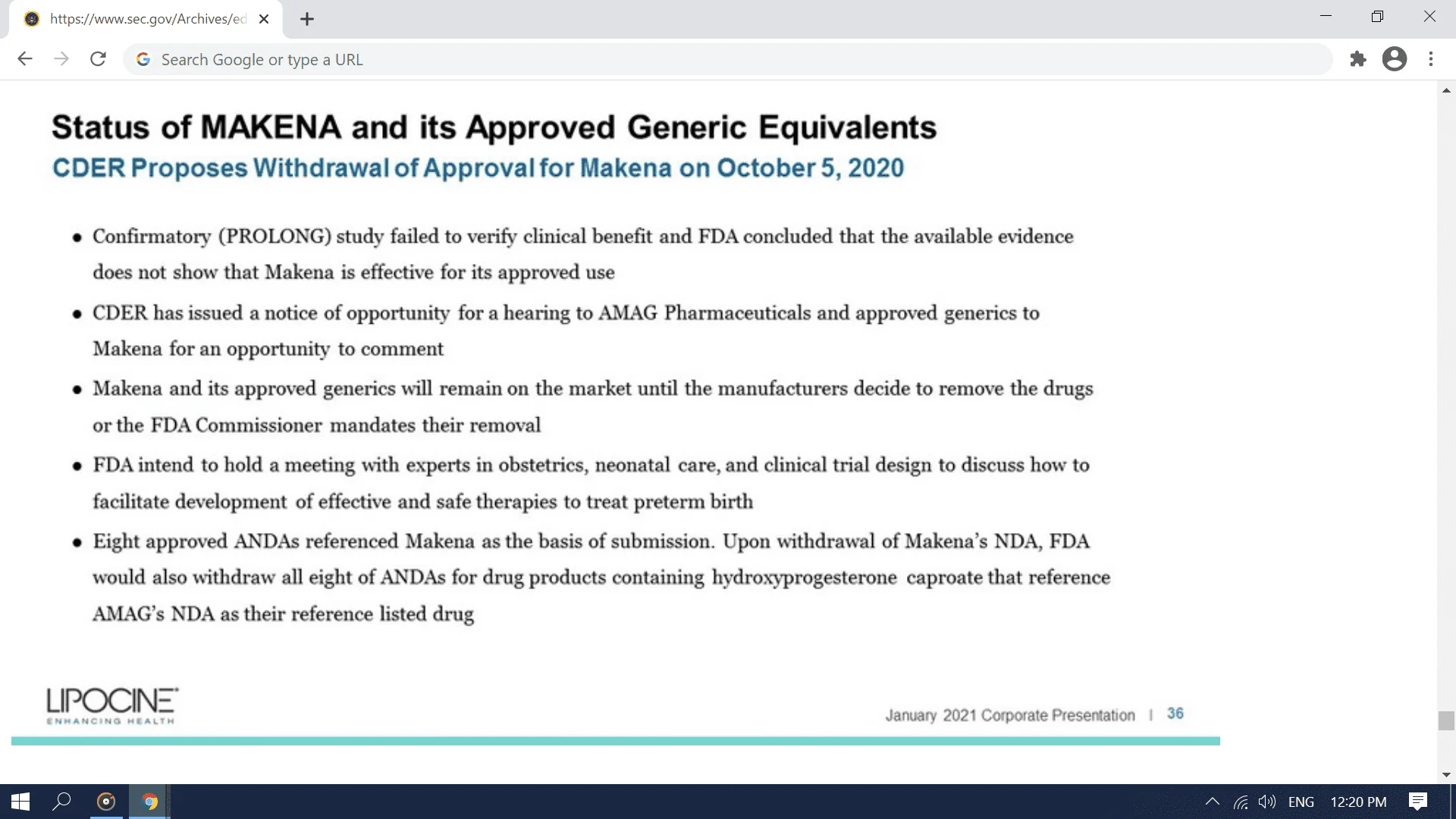Expand hidden system tray icons

pyautogui.click(x=1212, y=802)
